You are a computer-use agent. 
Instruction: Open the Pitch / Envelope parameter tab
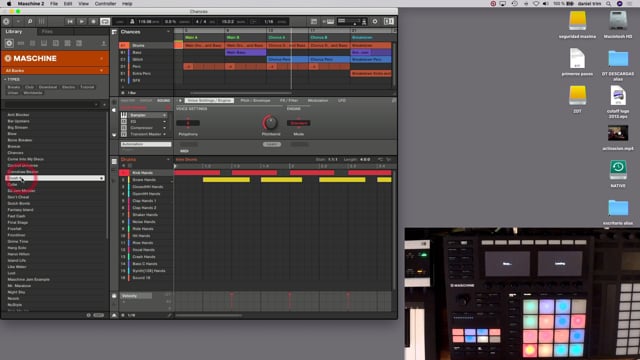[255, 100]
